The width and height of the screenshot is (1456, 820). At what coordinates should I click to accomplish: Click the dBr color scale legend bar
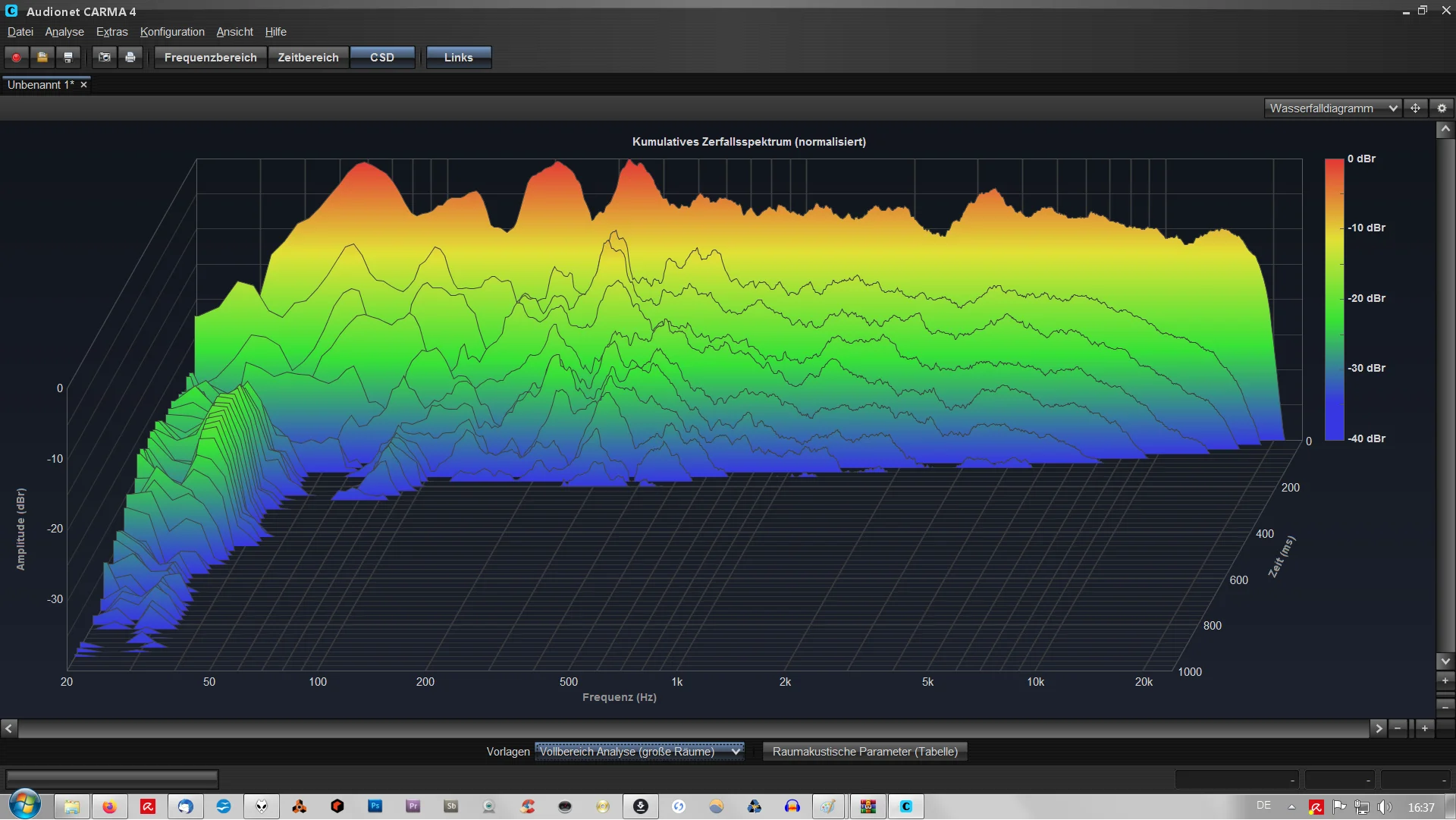tap(1334, 299)
